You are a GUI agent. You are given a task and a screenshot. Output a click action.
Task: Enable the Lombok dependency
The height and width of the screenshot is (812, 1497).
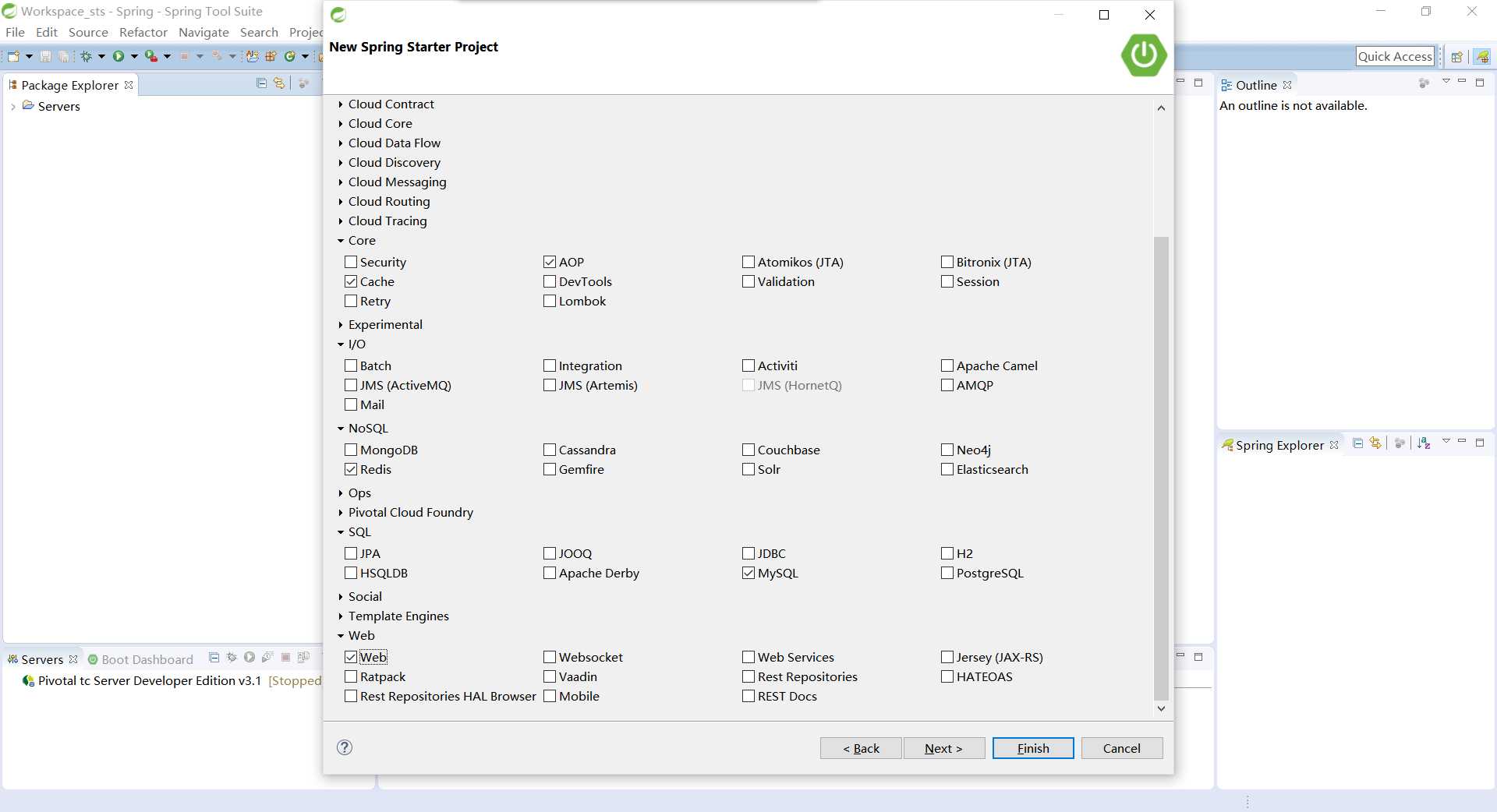coord(550,301)
